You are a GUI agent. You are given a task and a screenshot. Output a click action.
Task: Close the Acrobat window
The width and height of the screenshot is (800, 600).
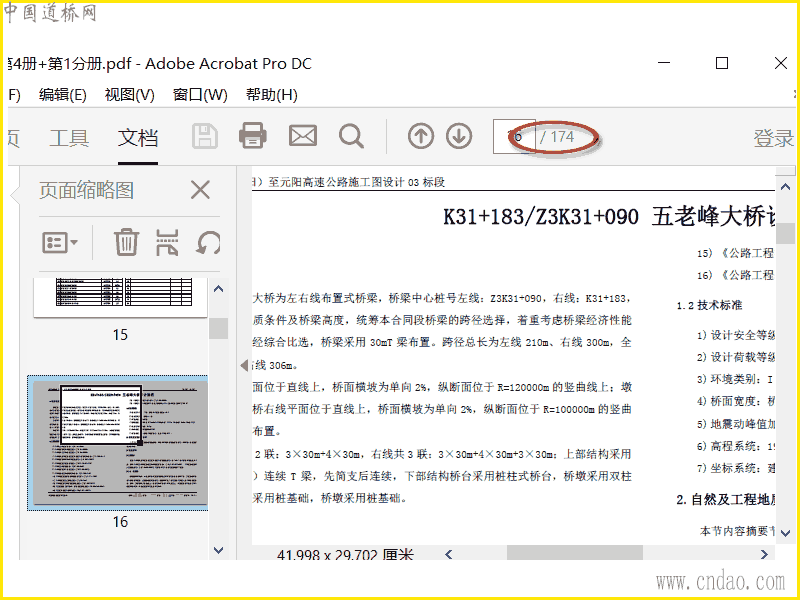pyautogui.click(x=781, y=63)
